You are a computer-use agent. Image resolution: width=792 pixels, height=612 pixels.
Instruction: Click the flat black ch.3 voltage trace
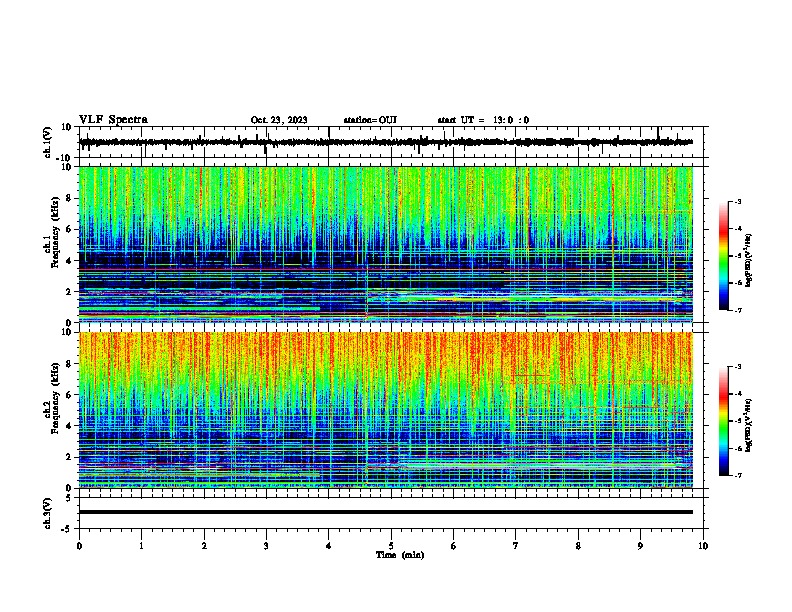click(386, 512)
